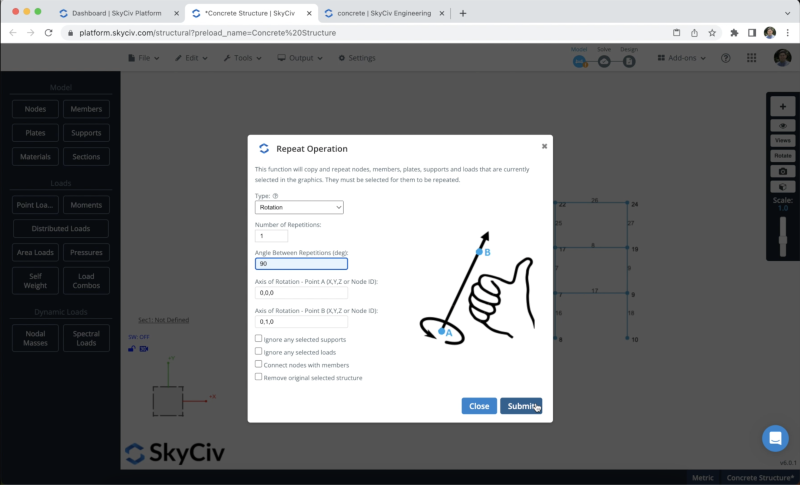Open the Moments panel
The image size is (800, 485).
[x=86, y=205]
